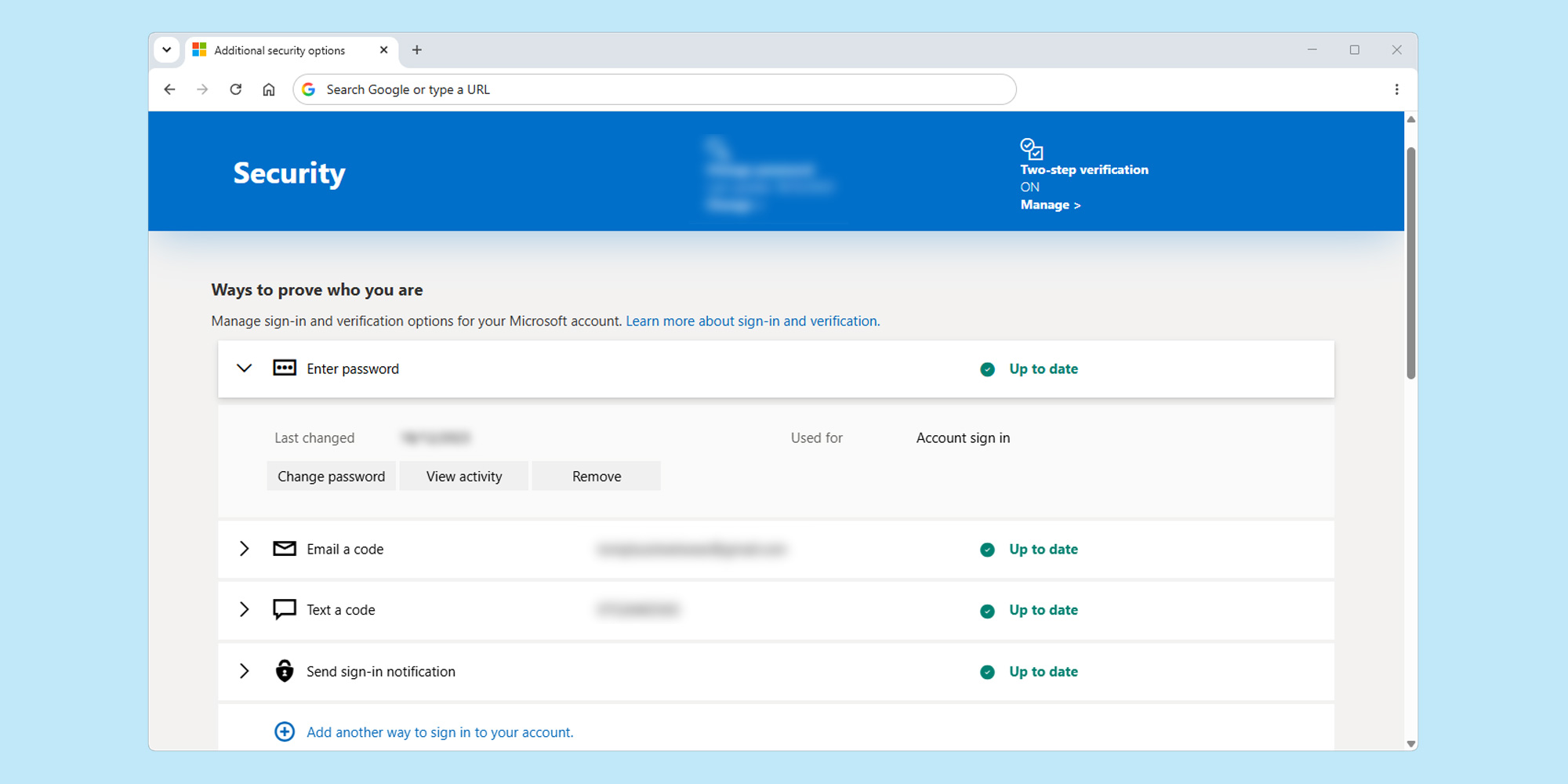Click the Send sign-in notification label text

(x=381, y=671)
